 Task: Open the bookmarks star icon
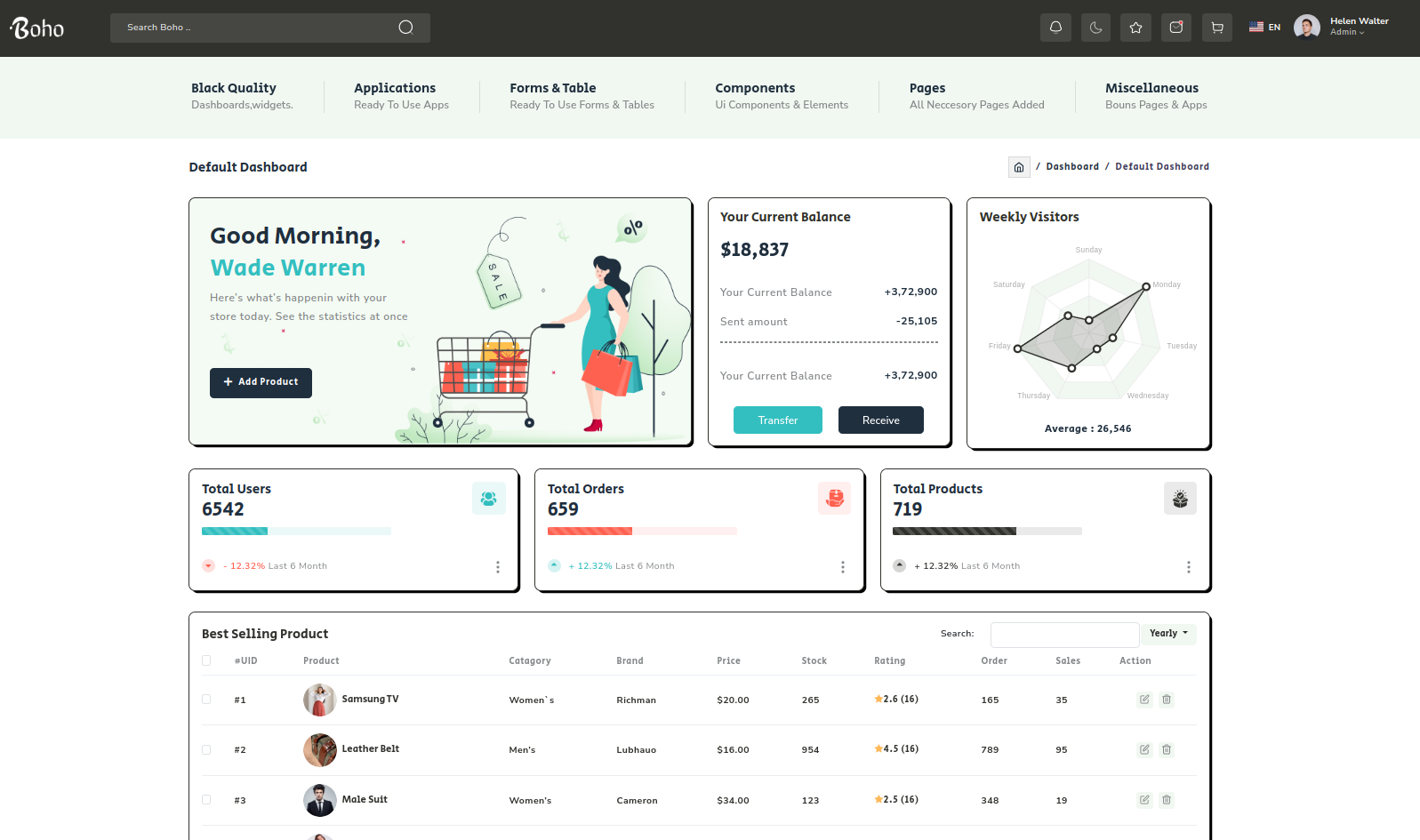1135,28
